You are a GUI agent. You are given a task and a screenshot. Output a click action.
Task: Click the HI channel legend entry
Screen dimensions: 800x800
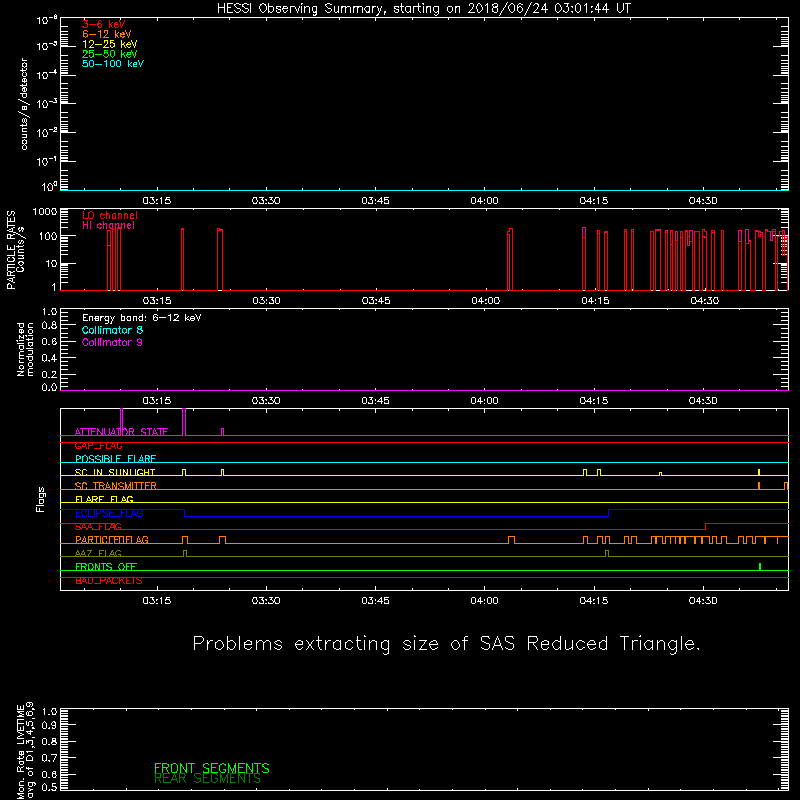tap(108, 226)
